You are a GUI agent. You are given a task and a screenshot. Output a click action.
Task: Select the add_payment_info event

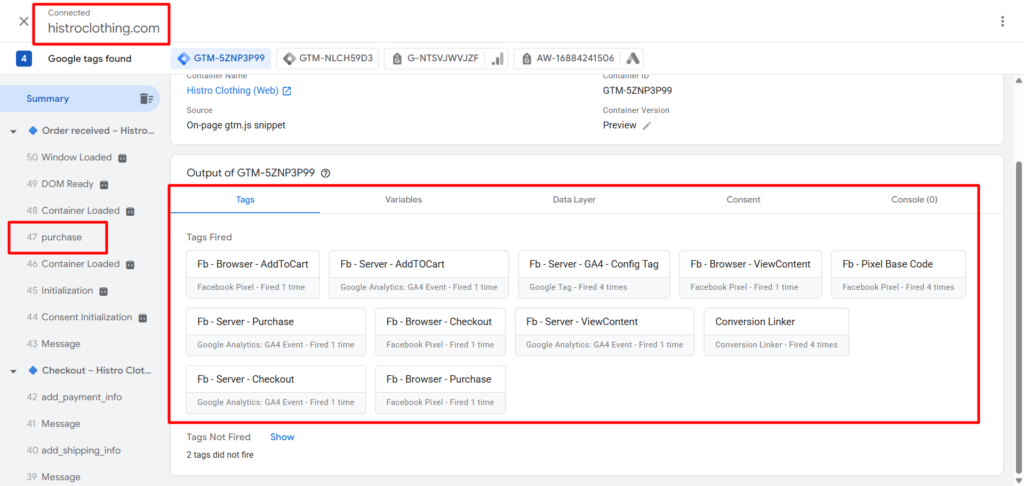pyautogui.click(x=81, y=397)
